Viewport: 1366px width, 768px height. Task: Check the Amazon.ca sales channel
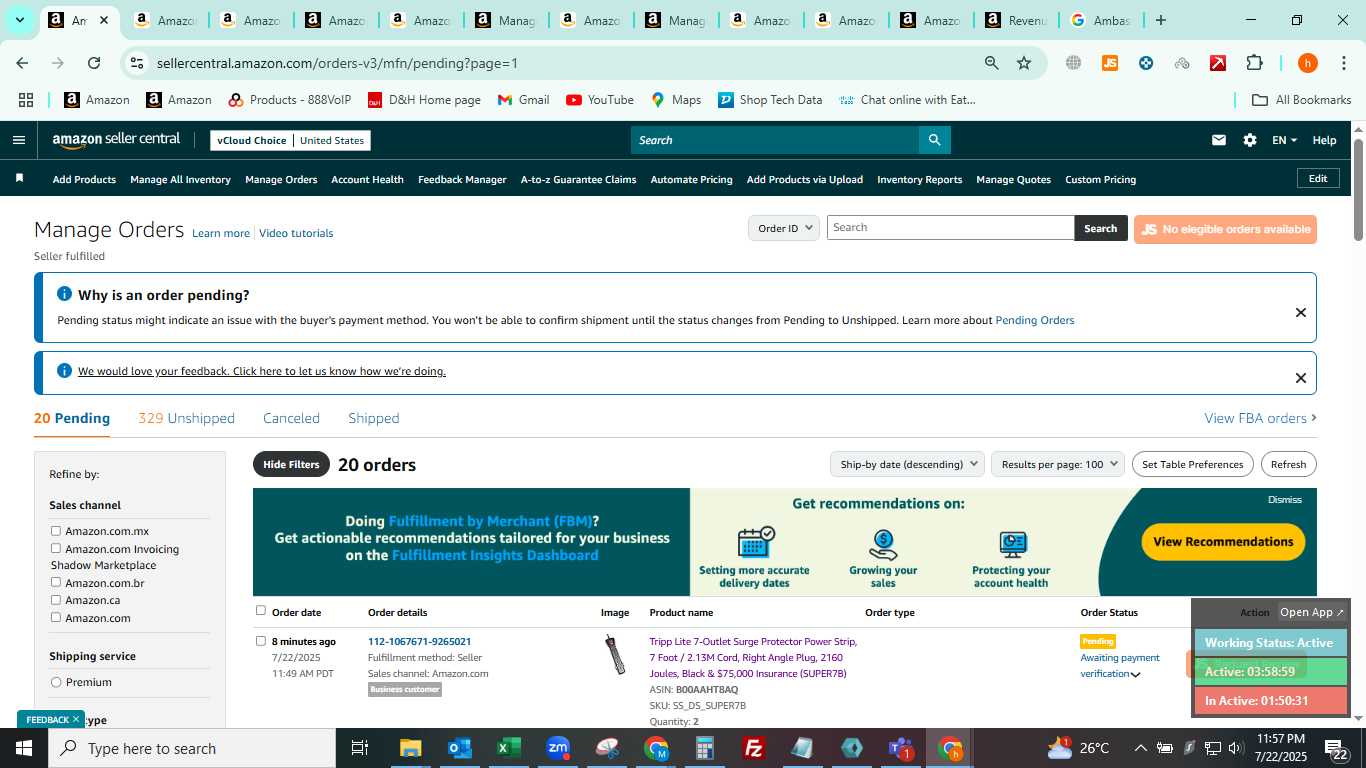[x=56, y=600]
